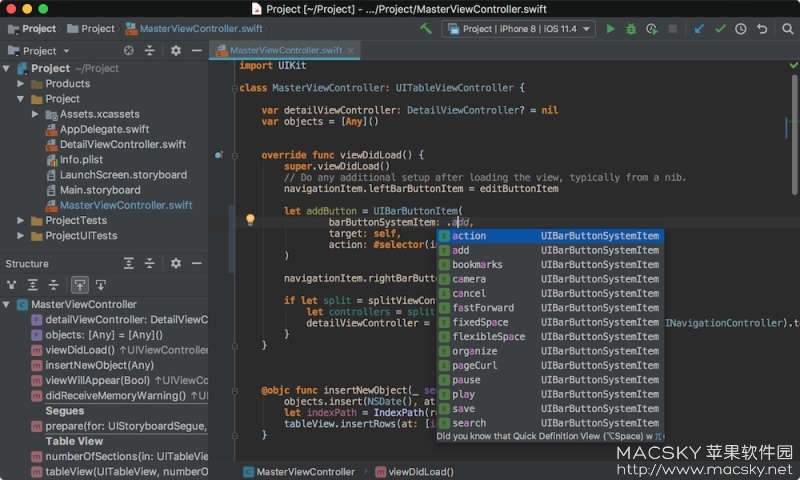800x480 pixels.
Task: Click the stop square button
Action: coord(673,29)
